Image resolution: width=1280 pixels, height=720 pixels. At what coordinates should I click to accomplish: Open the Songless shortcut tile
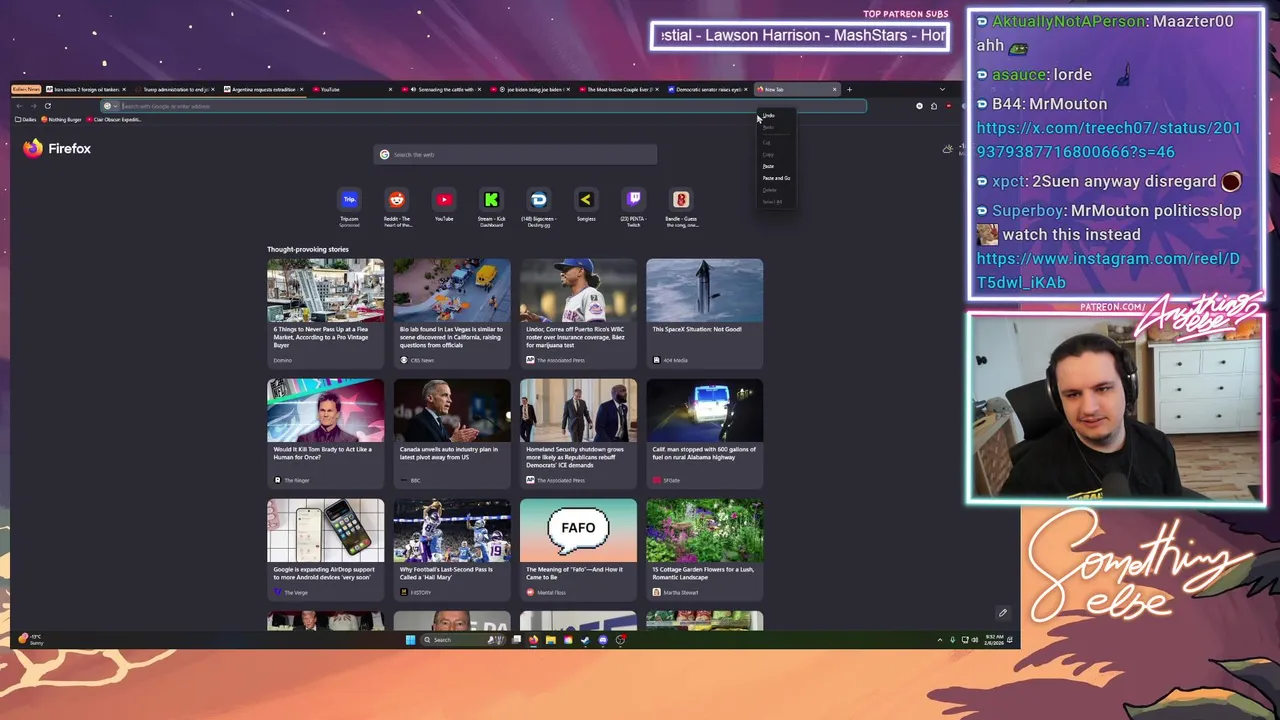(586, 206)
